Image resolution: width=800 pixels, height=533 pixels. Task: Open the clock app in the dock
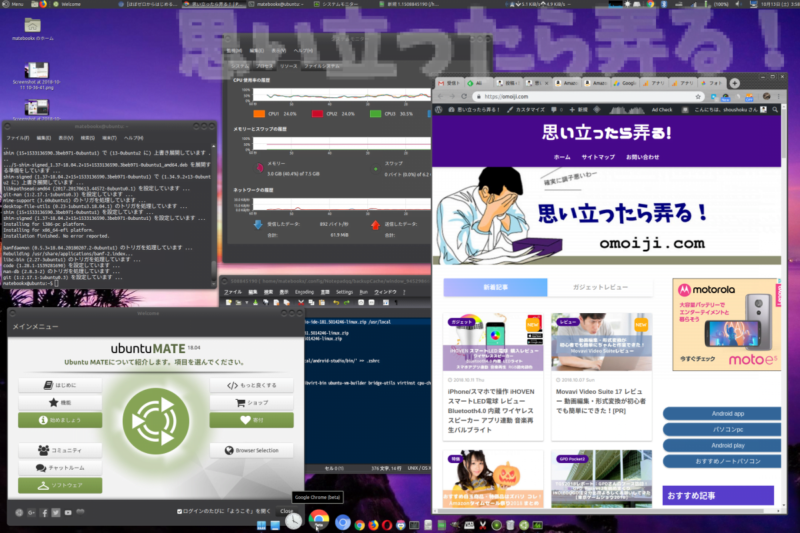pos(293,521)
